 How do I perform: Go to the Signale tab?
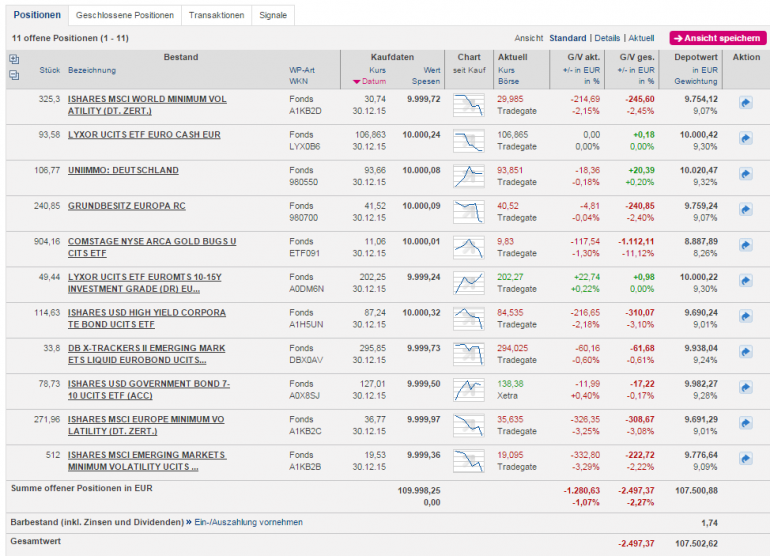(x=272, y=15)
